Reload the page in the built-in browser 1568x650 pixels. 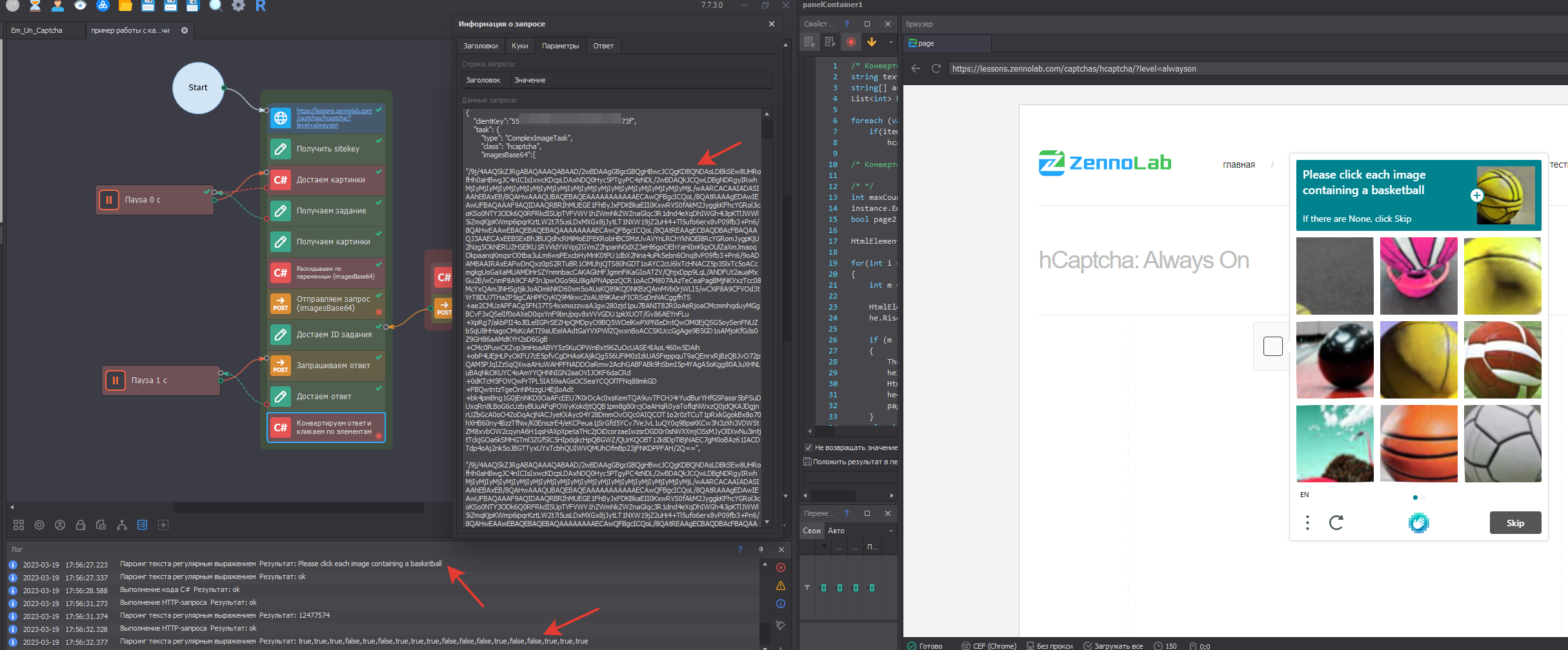click(x=936, y=68)
